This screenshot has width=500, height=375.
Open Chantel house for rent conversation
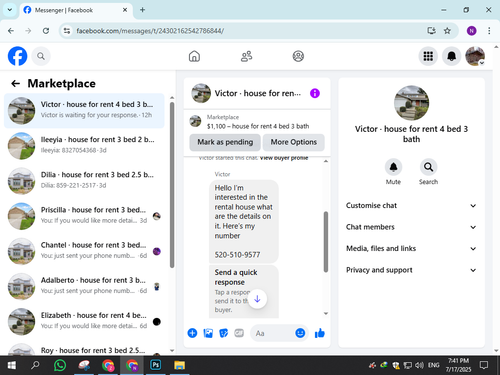coord(84,251)
